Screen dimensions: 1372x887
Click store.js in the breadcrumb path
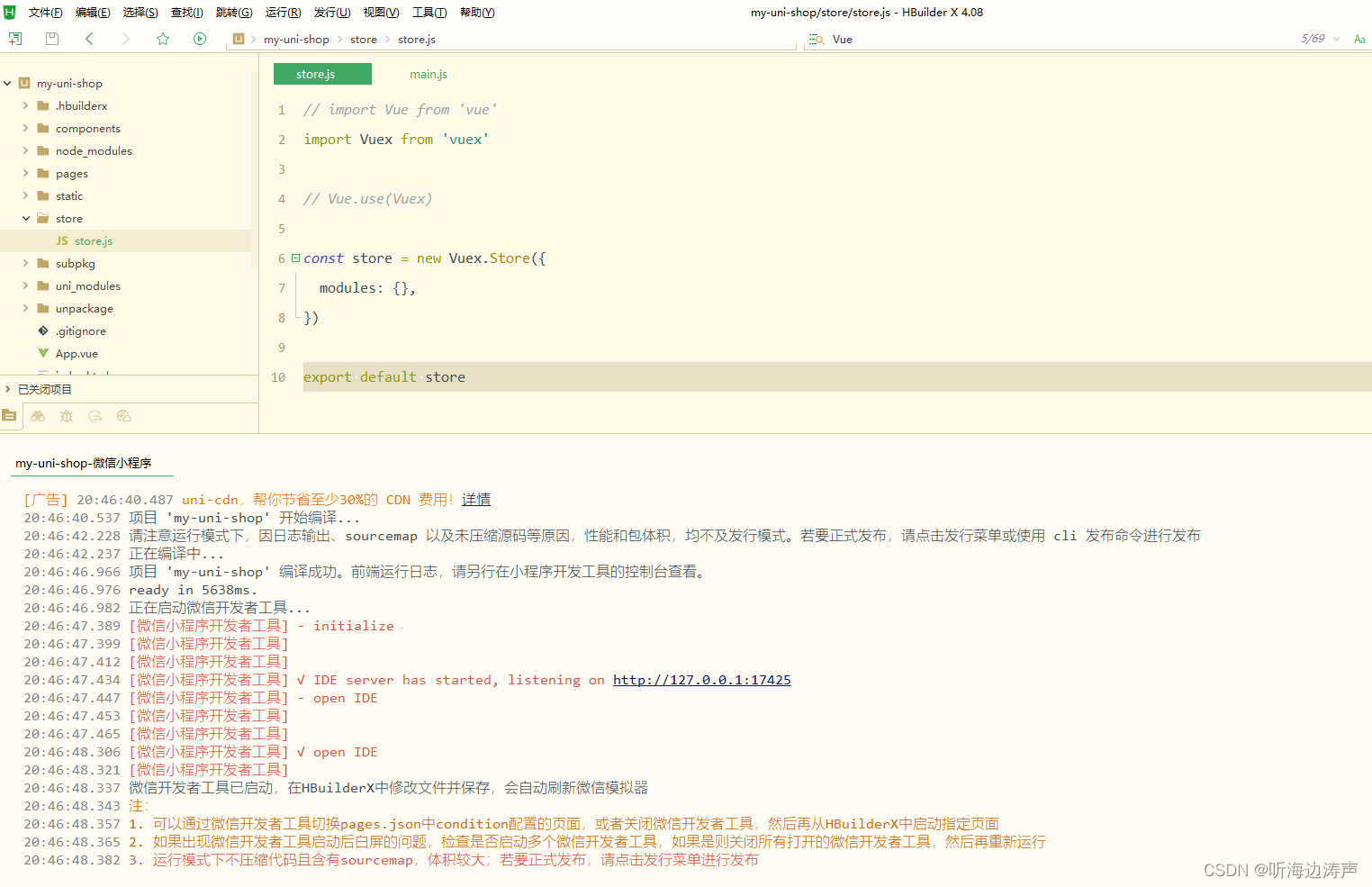point(417,40)
